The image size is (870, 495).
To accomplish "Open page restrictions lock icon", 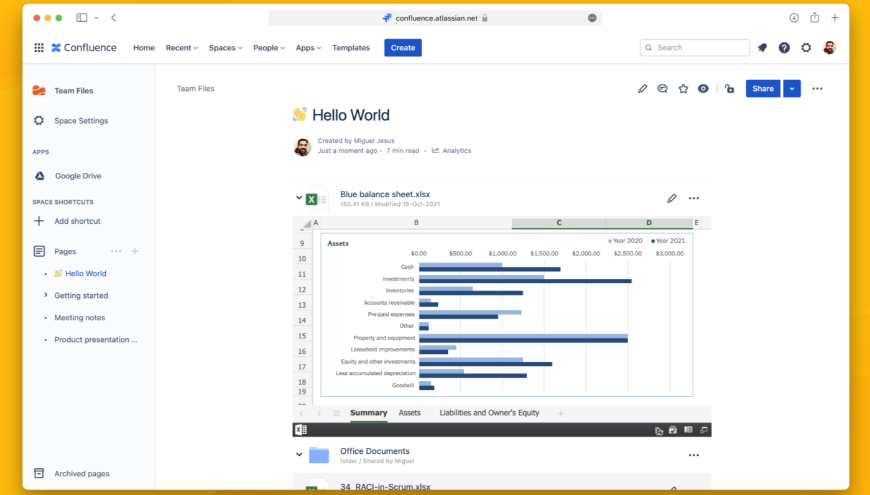I will click(x=729, y=89).
